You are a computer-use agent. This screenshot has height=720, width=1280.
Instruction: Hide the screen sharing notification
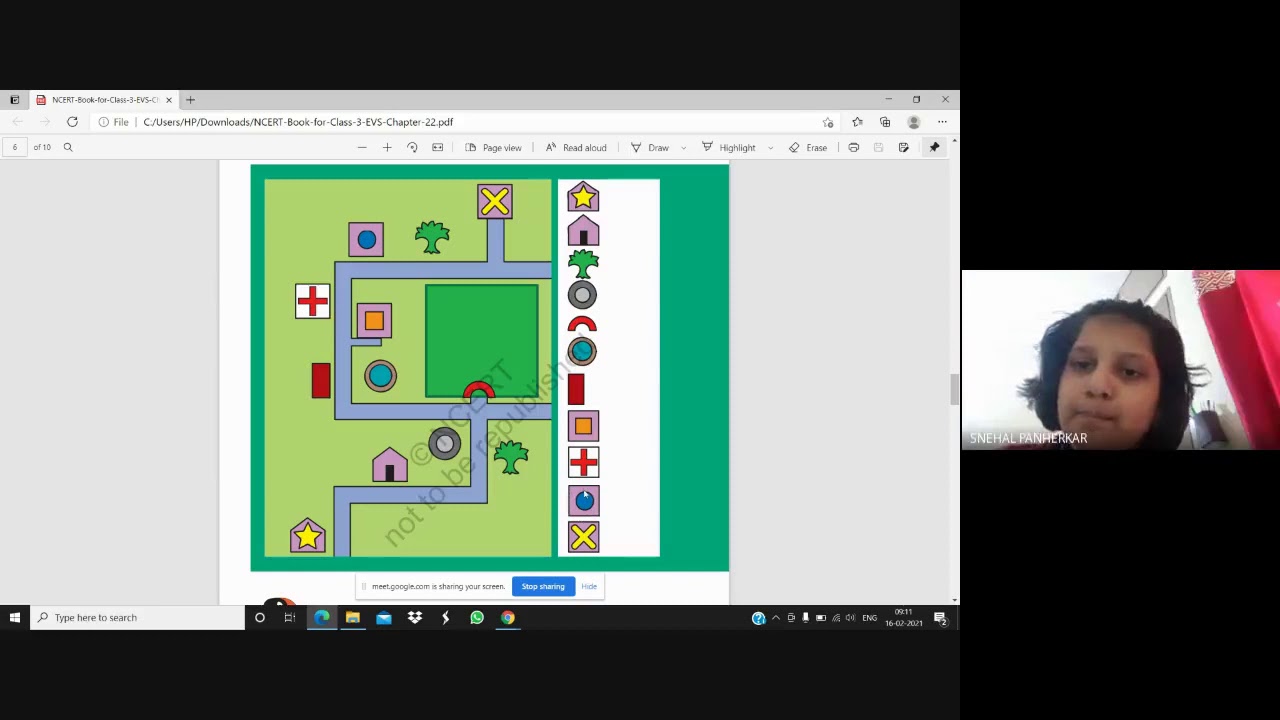pos(589,586)
